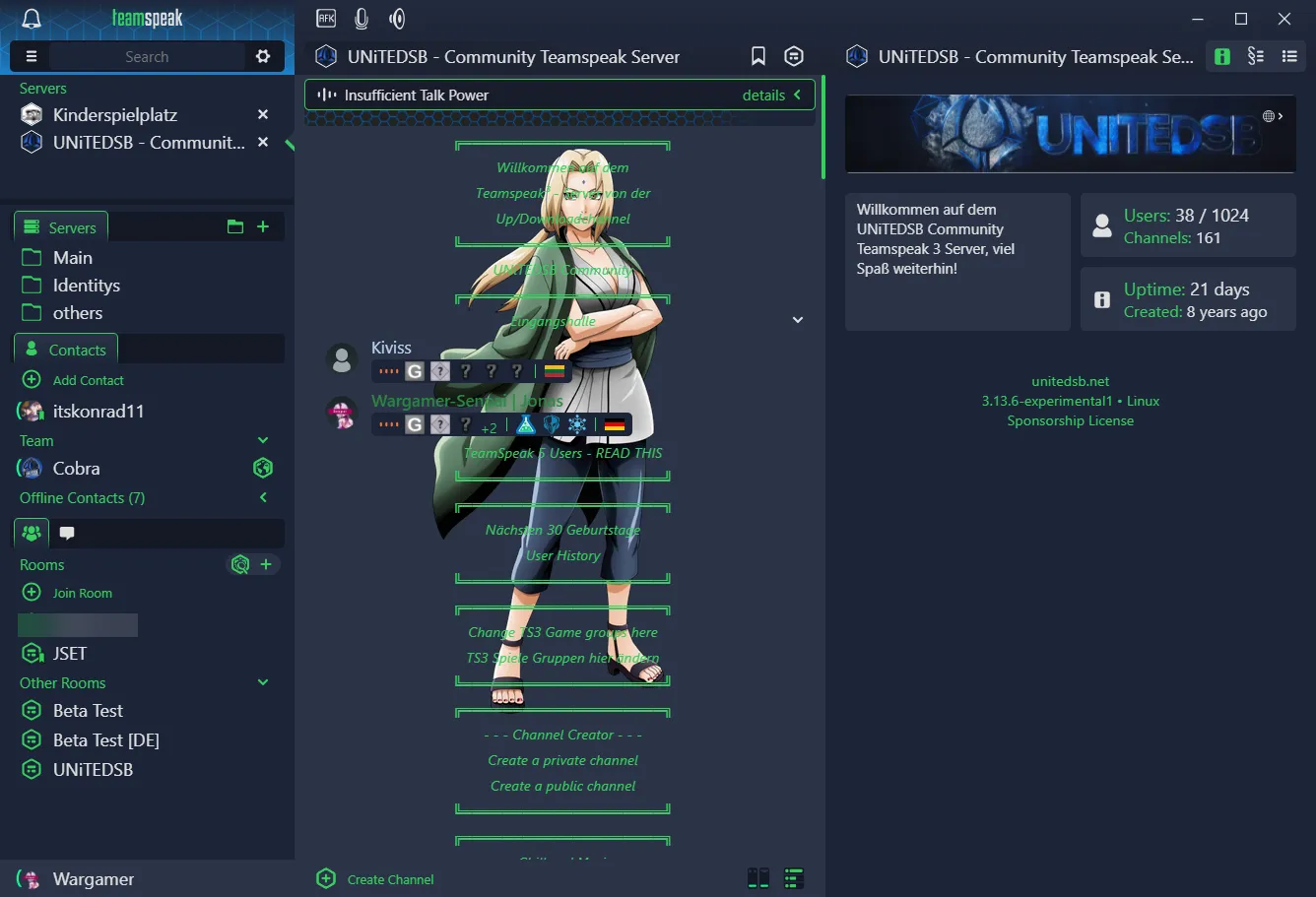This screenshot has width=1316, height=897.
Task: Create a new room with plus
Action: click(265, 564)
